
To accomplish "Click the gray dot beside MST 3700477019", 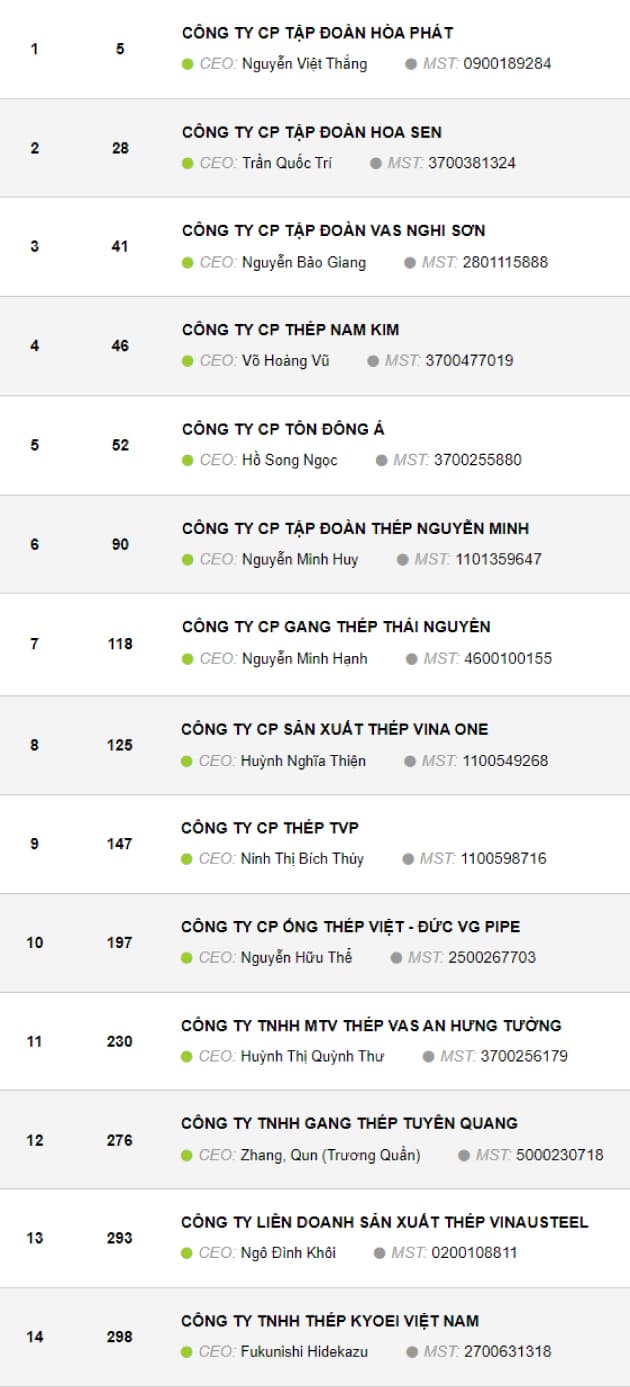I will (373, 361).
